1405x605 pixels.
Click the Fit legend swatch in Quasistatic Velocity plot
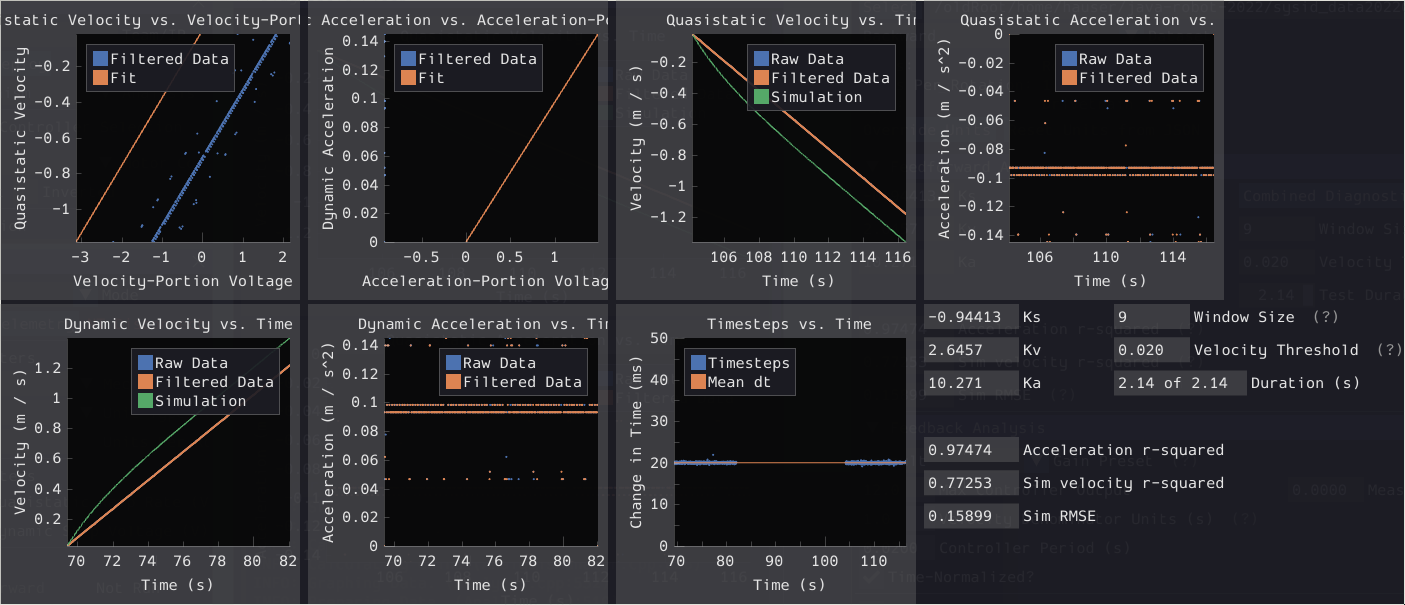pos(99,78)
